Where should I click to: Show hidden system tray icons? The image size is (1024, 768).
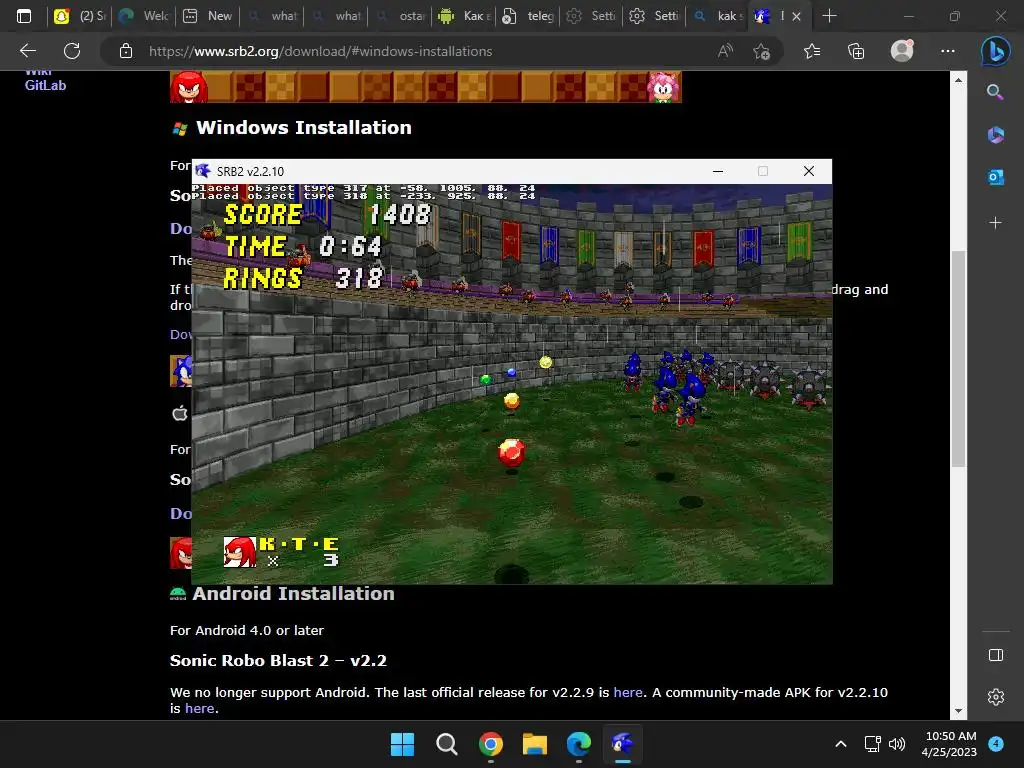(840, 744)
